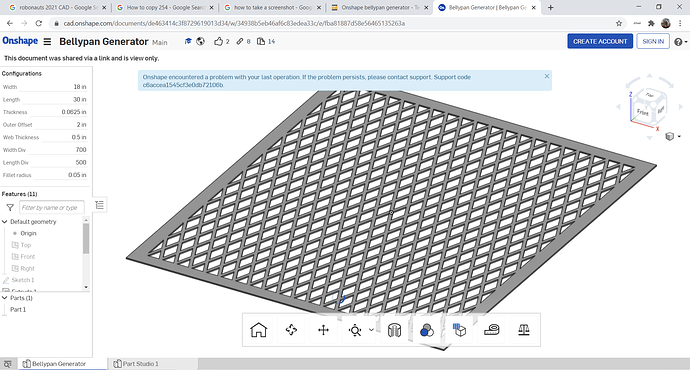Select Part 1 in the parts list

(18, 309)
